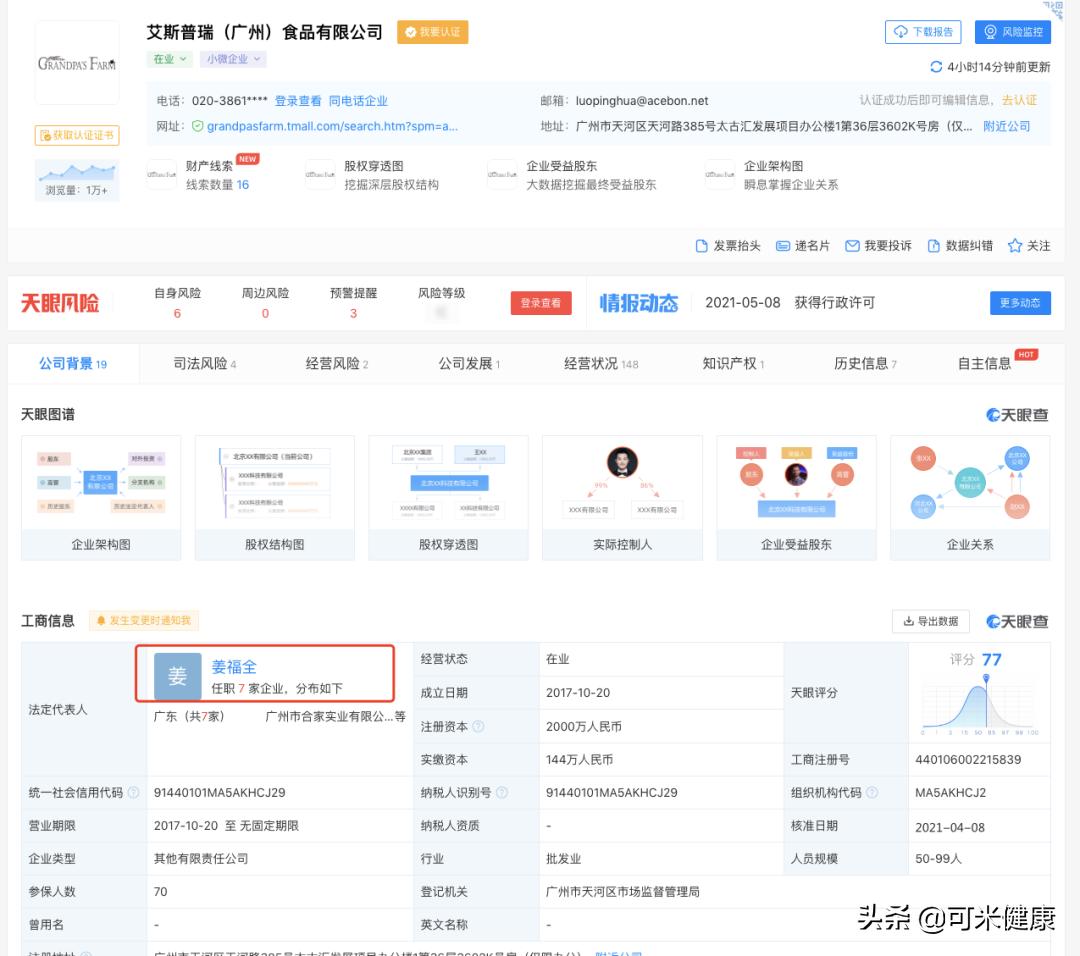The image size is (1080, 956).
Task: Click the 递名片 business card icon
Action: click(783, 245)
